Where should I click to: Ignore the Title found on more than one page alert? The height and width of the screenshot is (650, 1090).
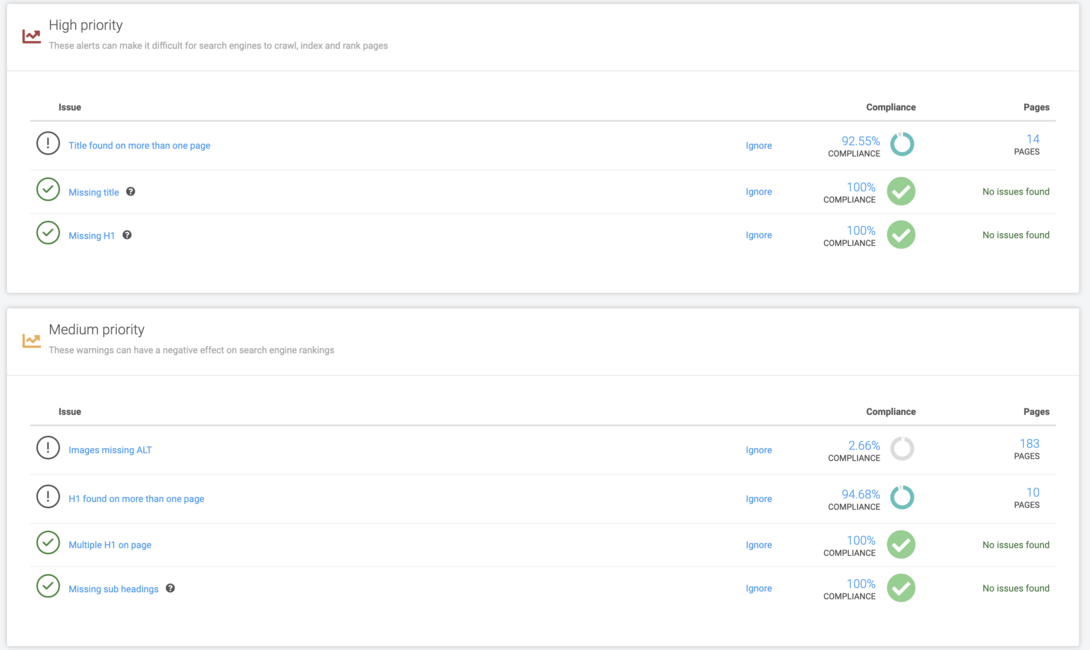point(759,145)
